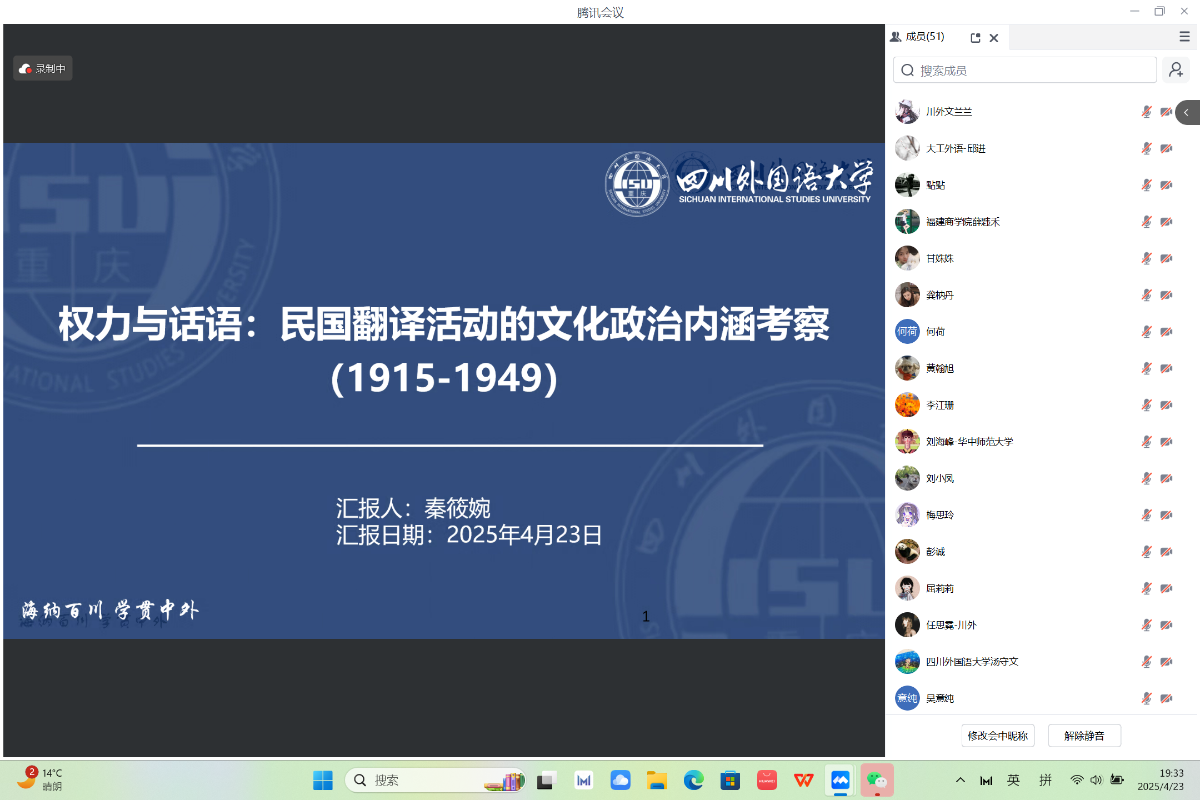Open WPS Office from the taskbar
This screenshot has height=800, width=1200.
(x=803, y=780)
